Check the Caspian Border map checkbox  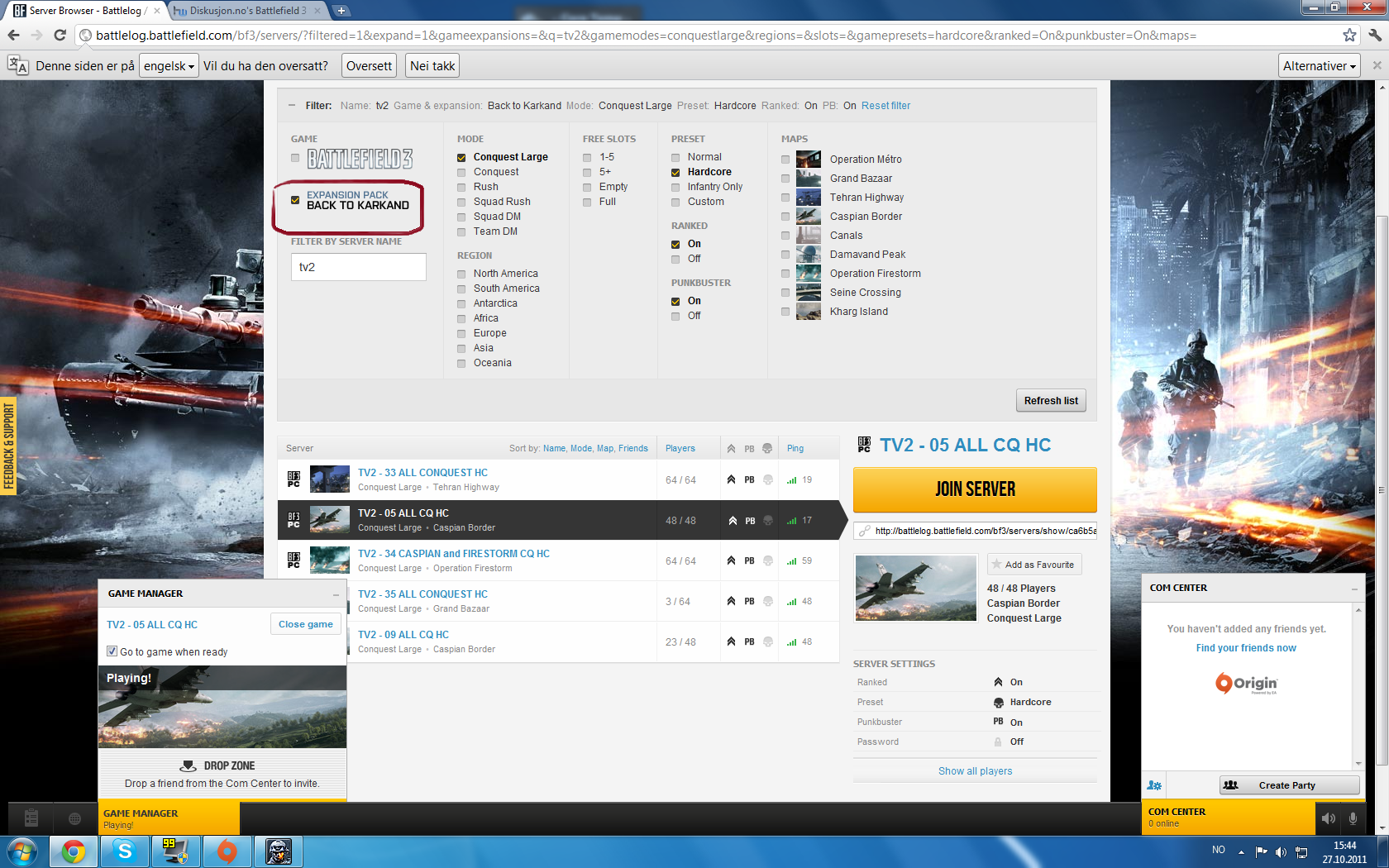(785, 217)
